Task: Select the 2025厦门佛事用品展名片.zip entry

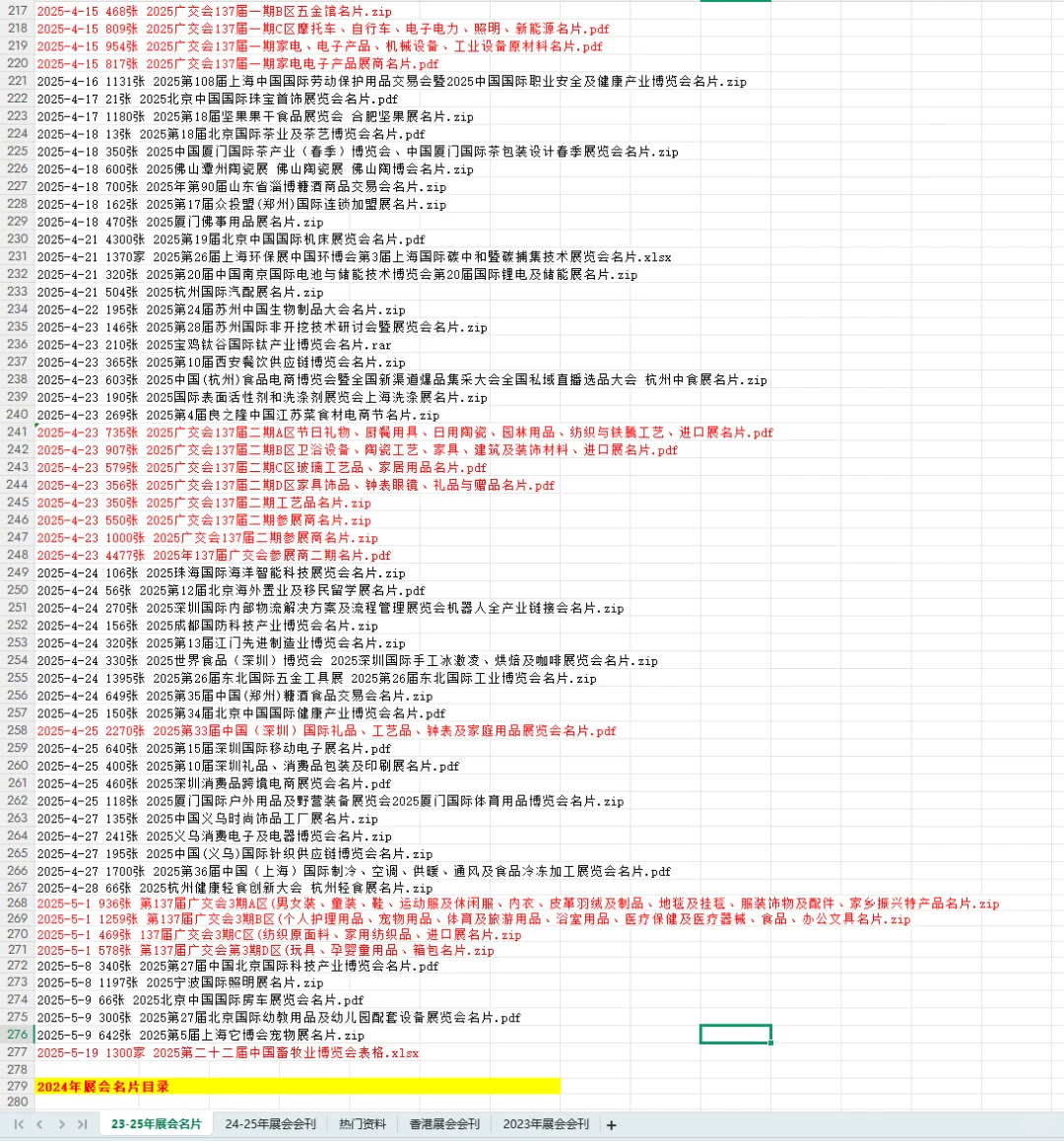Action: coord(179,222)
